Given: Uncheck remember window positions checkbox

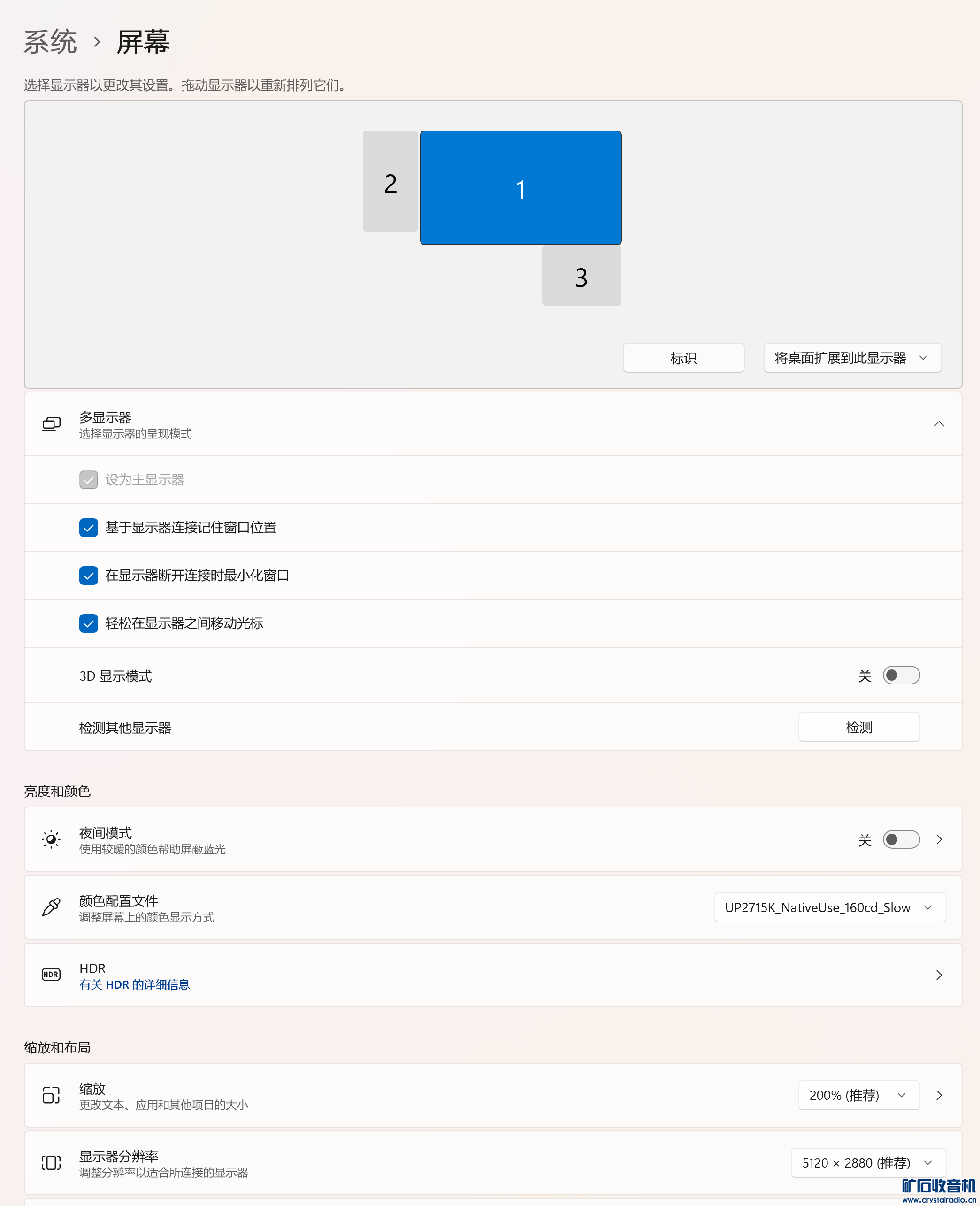Looking at the screenshot, I should 89,528.
